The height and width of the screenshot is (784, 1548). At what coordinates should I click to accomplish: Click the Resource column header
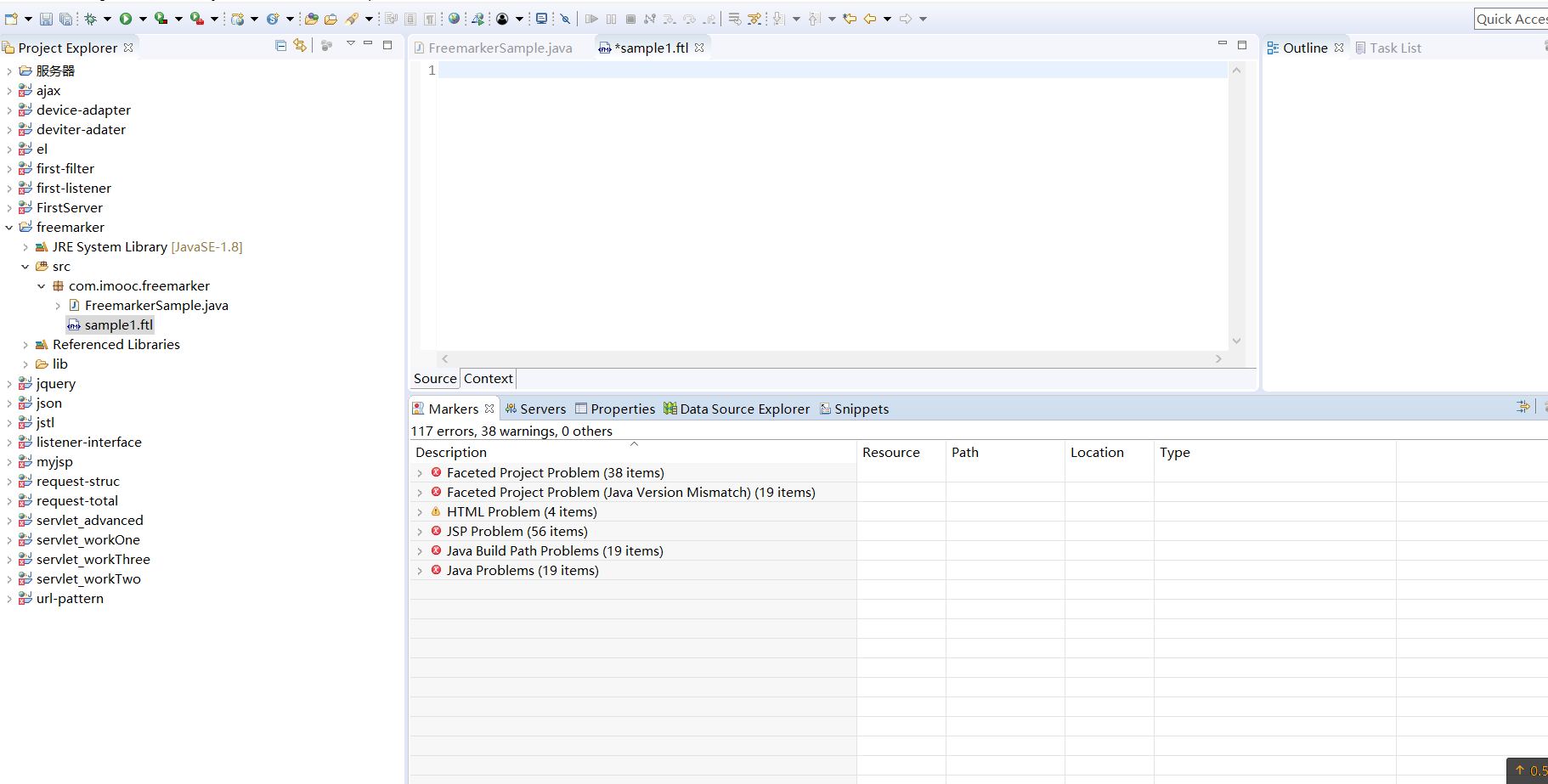tap(901, 453)
